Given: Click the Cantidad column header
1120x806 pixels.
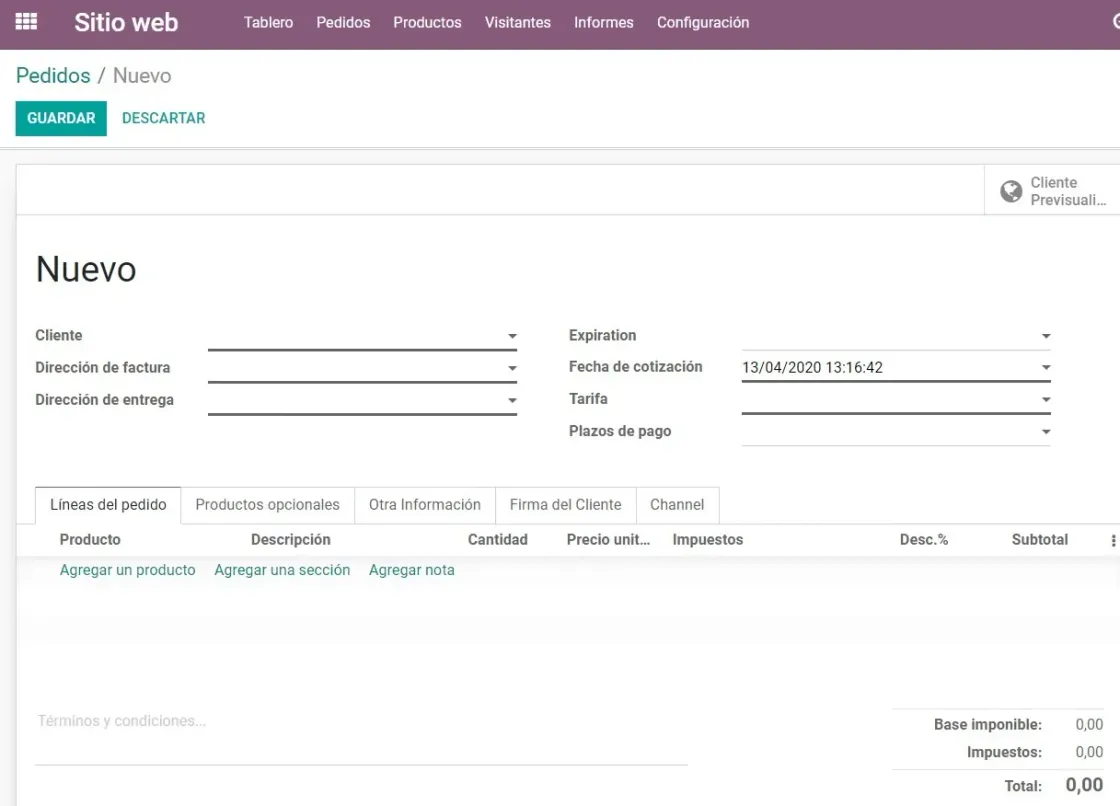Looking at the screenshot, I should pos(498,540).
